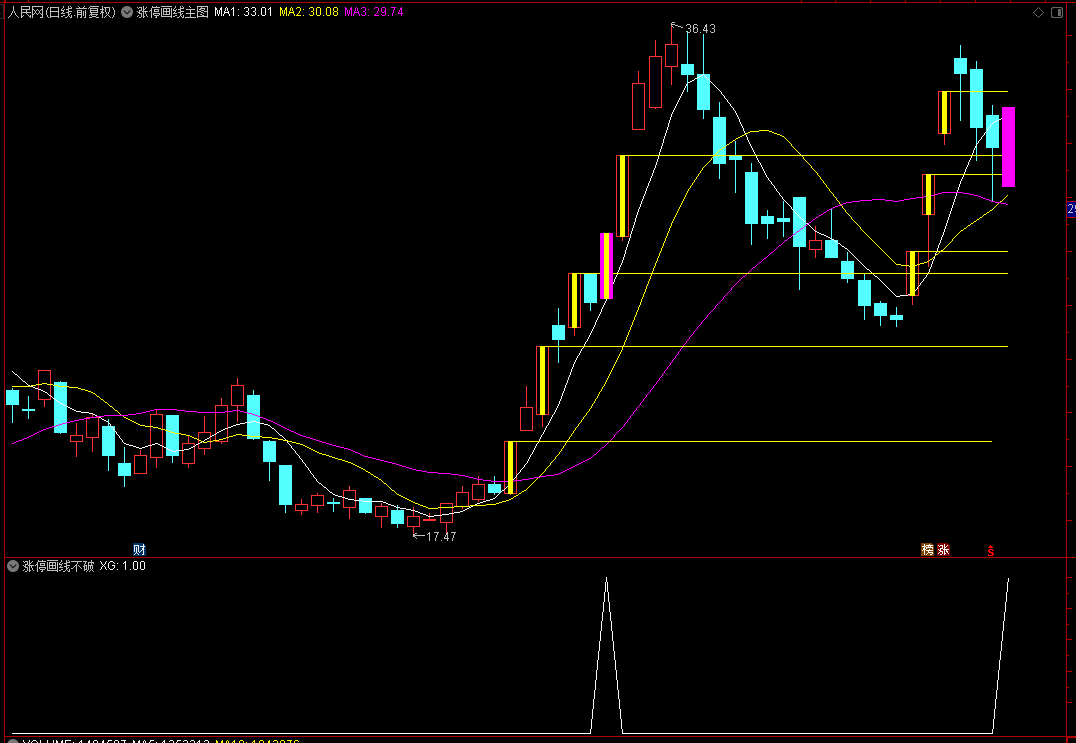Screen dimensions: 1076x743
Task: Select the 涨停画线主图 indicator label
Action: (x=172, y=12)
